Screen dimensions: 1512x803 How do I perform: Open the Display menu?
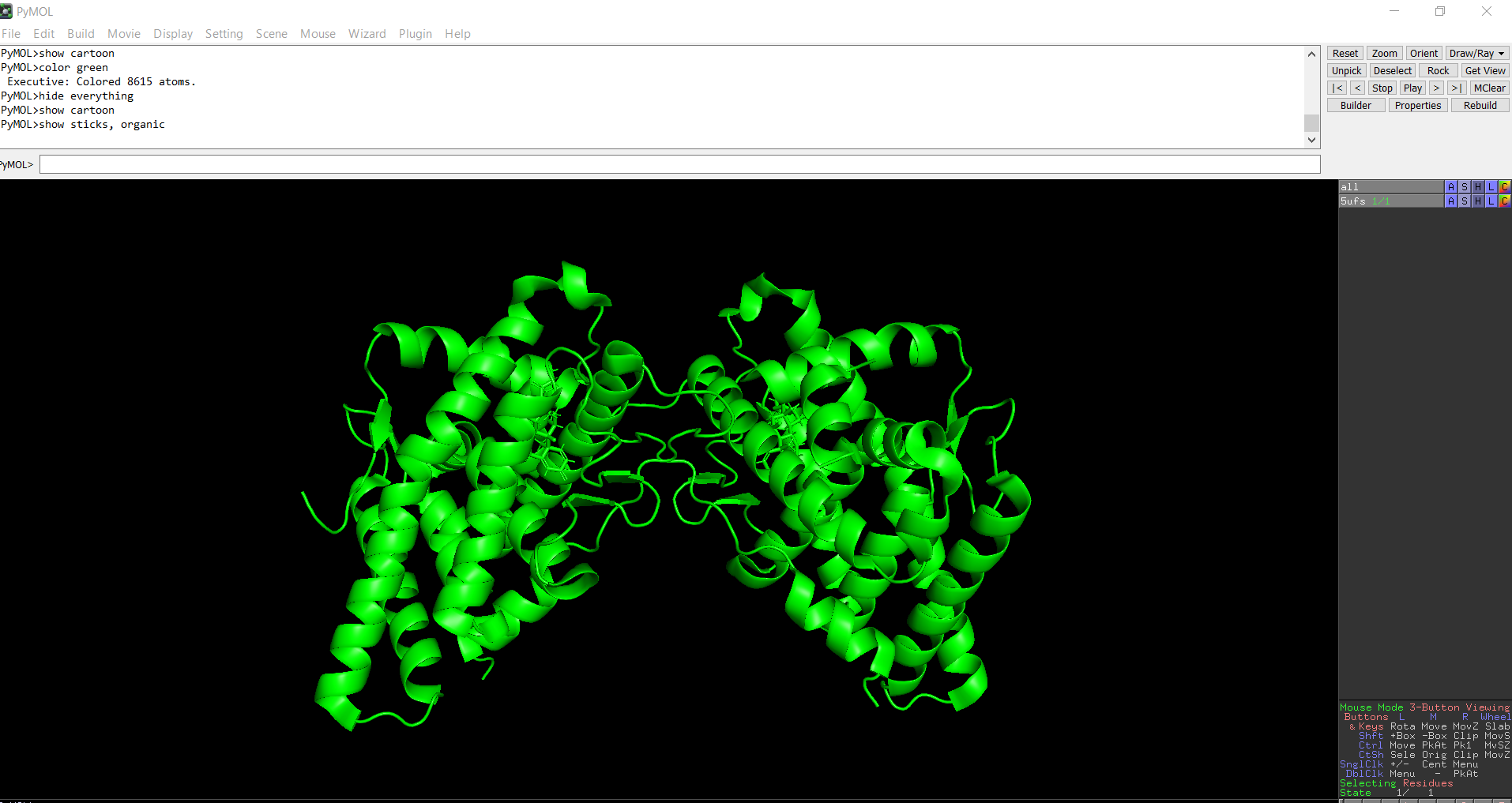pyautogui.click(x=173, y=34)
